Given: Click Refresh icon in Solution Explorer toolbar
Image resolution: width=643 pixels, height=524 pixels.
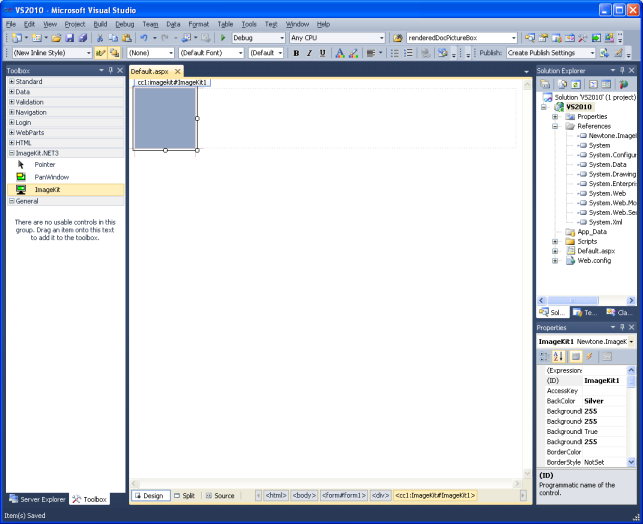Looking at the screenshot, I should [x=576, y=84].
